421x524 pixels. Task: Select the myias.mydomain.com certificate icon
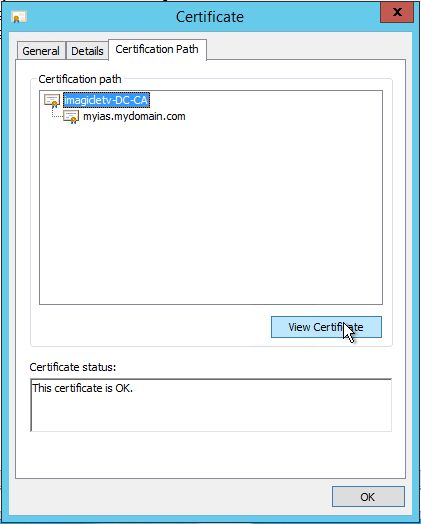pos(71,117)
